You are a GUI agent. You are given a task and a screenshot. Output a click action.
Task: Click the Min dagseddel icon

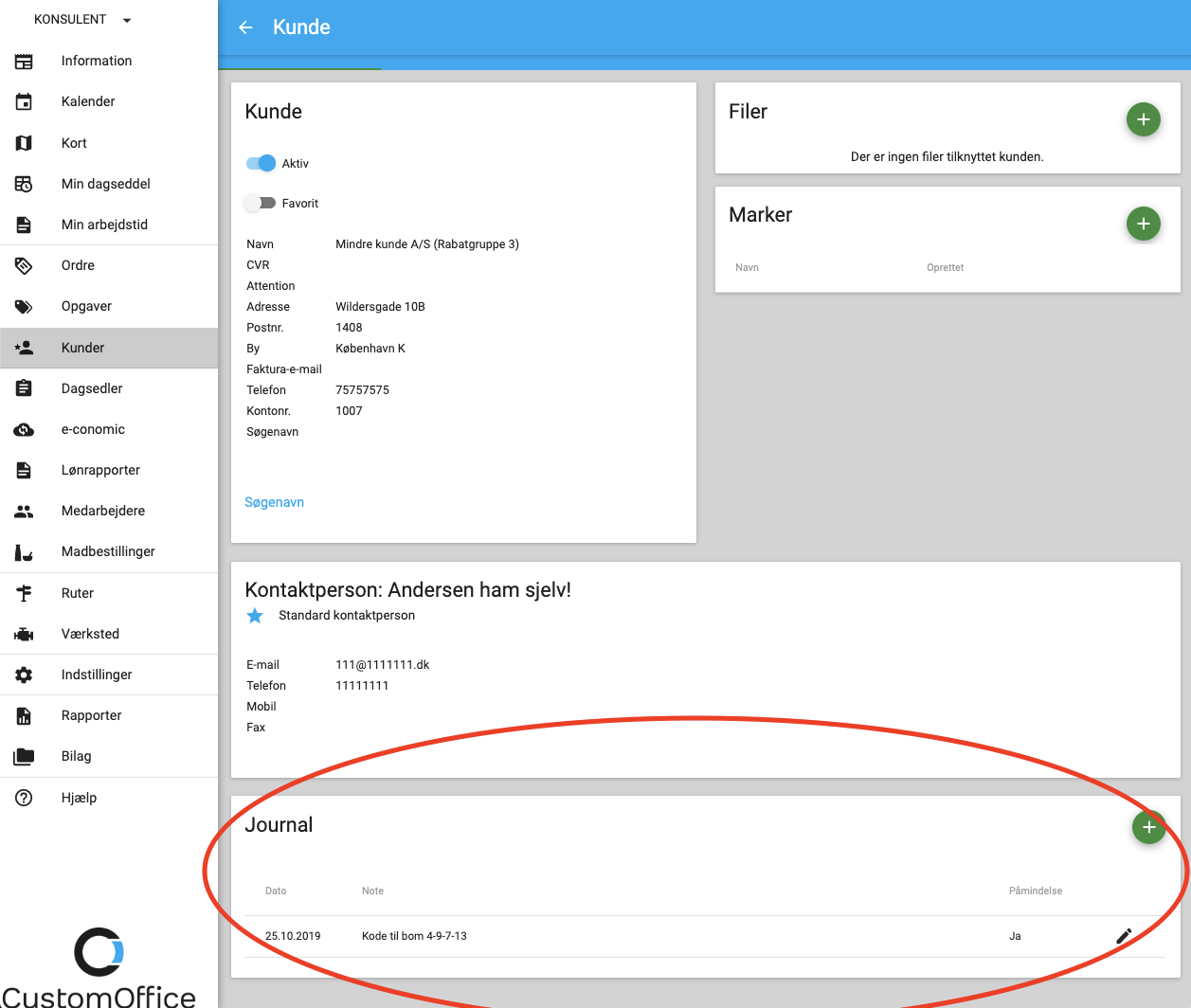tap(24, 184)
